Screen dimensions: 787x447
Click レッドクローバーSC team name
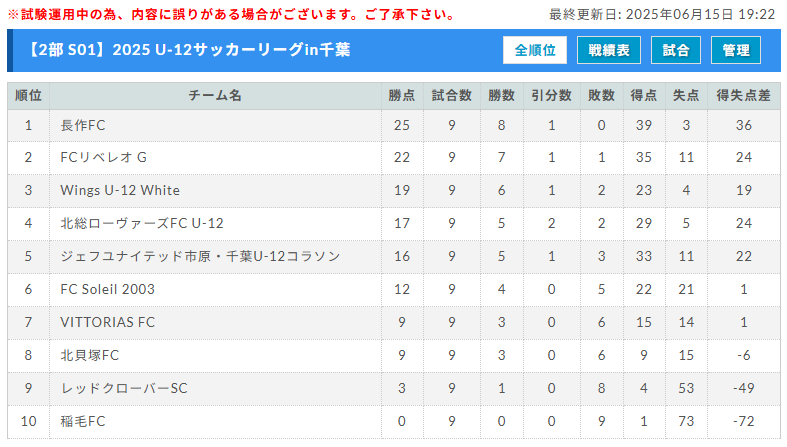(124, 388)
